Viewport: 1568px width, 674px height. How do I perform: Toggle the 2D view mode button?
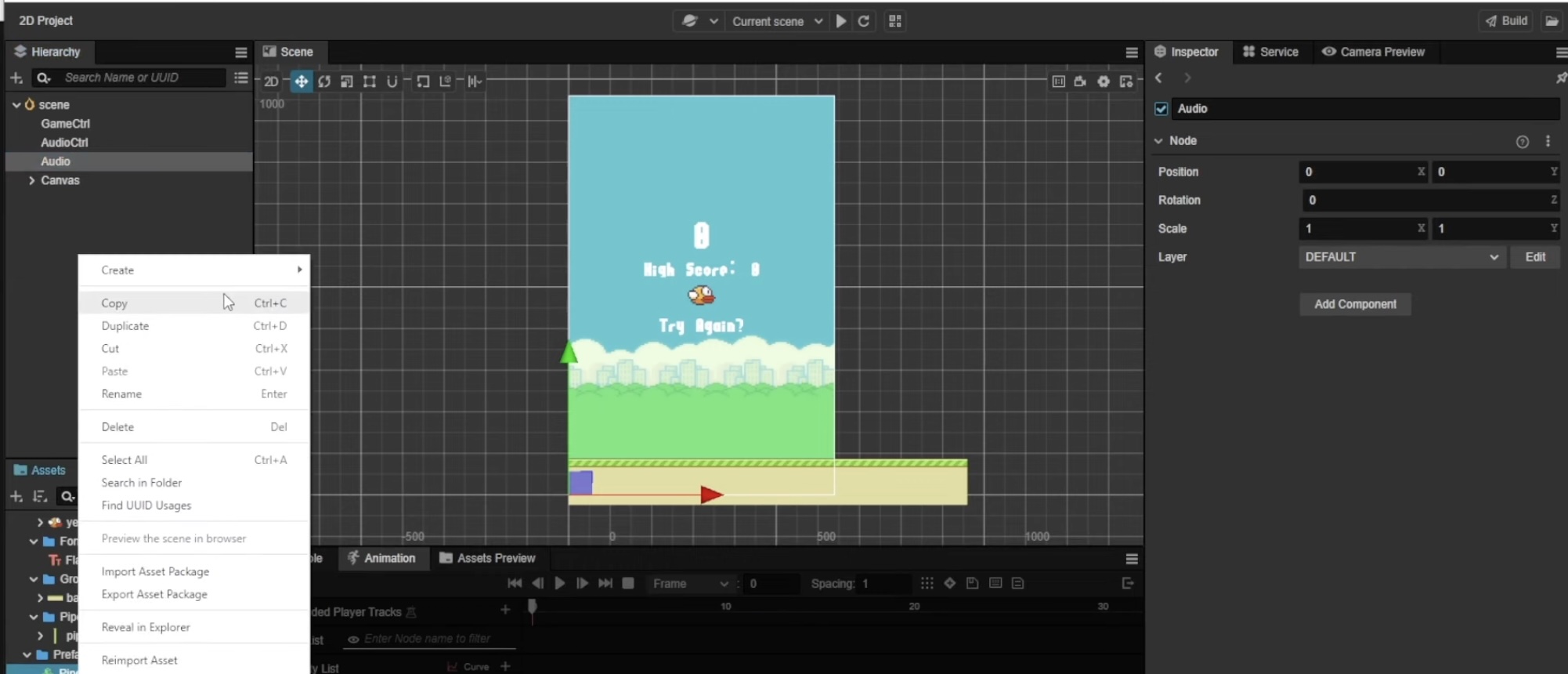(271, 82)
